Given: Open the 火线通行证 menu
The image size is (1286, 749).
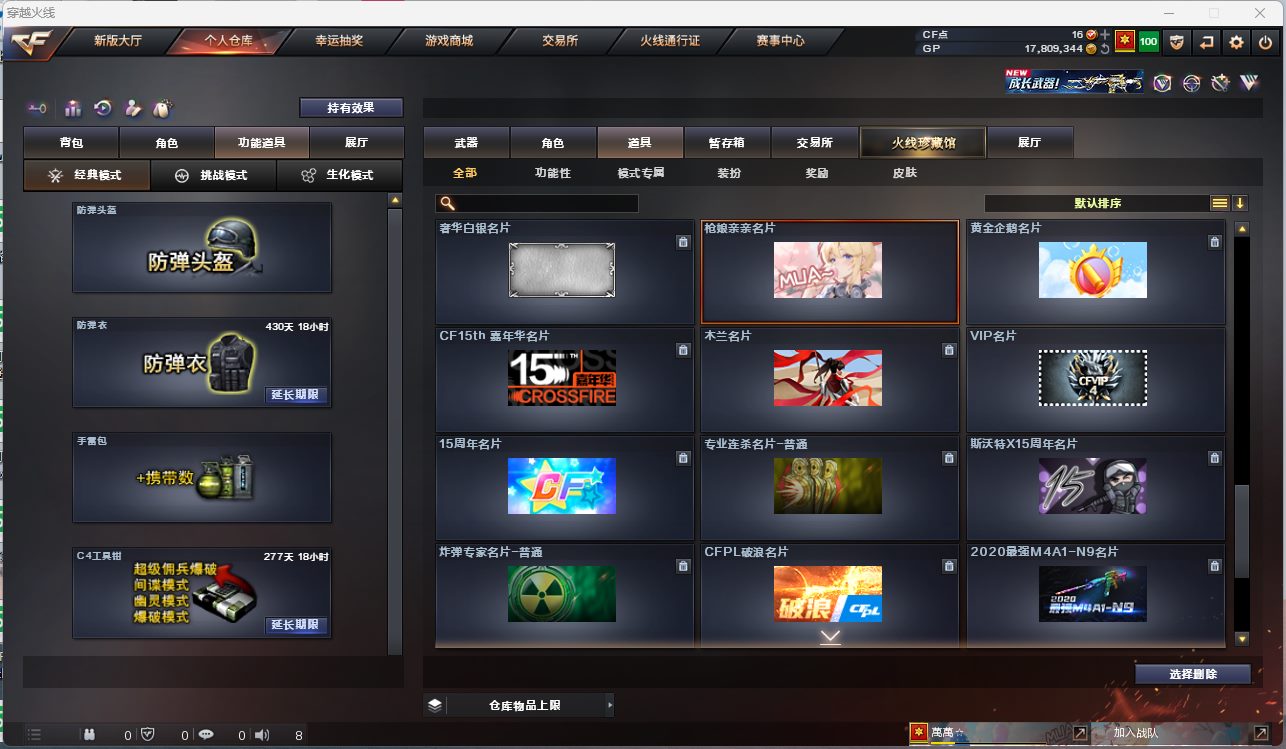Looking at the screenshot, I should [x=670, y=41].
